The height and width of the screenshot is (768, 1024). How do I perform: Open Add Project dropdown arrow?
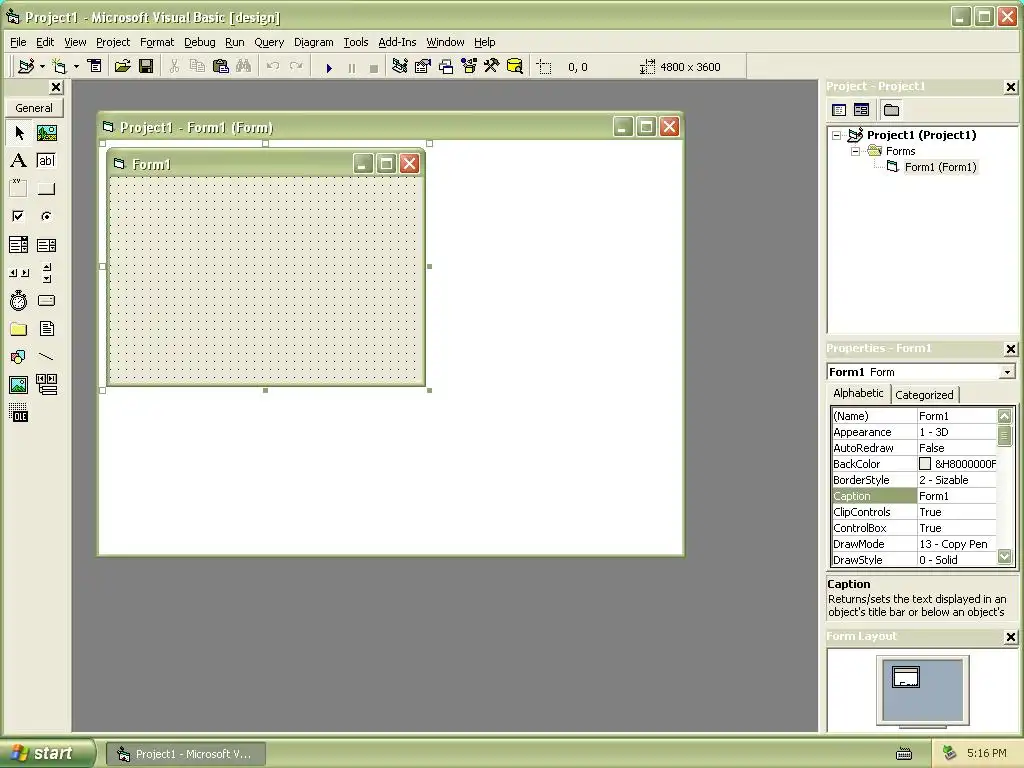[42, 67]
